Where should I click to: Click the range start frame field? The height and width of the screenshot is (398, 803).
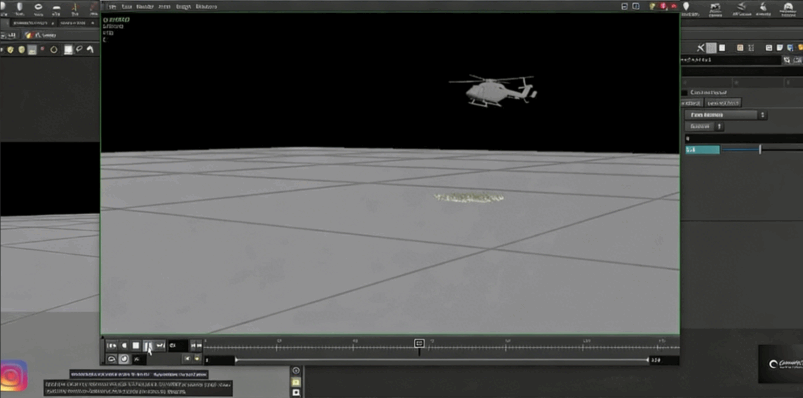pyautogui.click(x=219, y=360)
